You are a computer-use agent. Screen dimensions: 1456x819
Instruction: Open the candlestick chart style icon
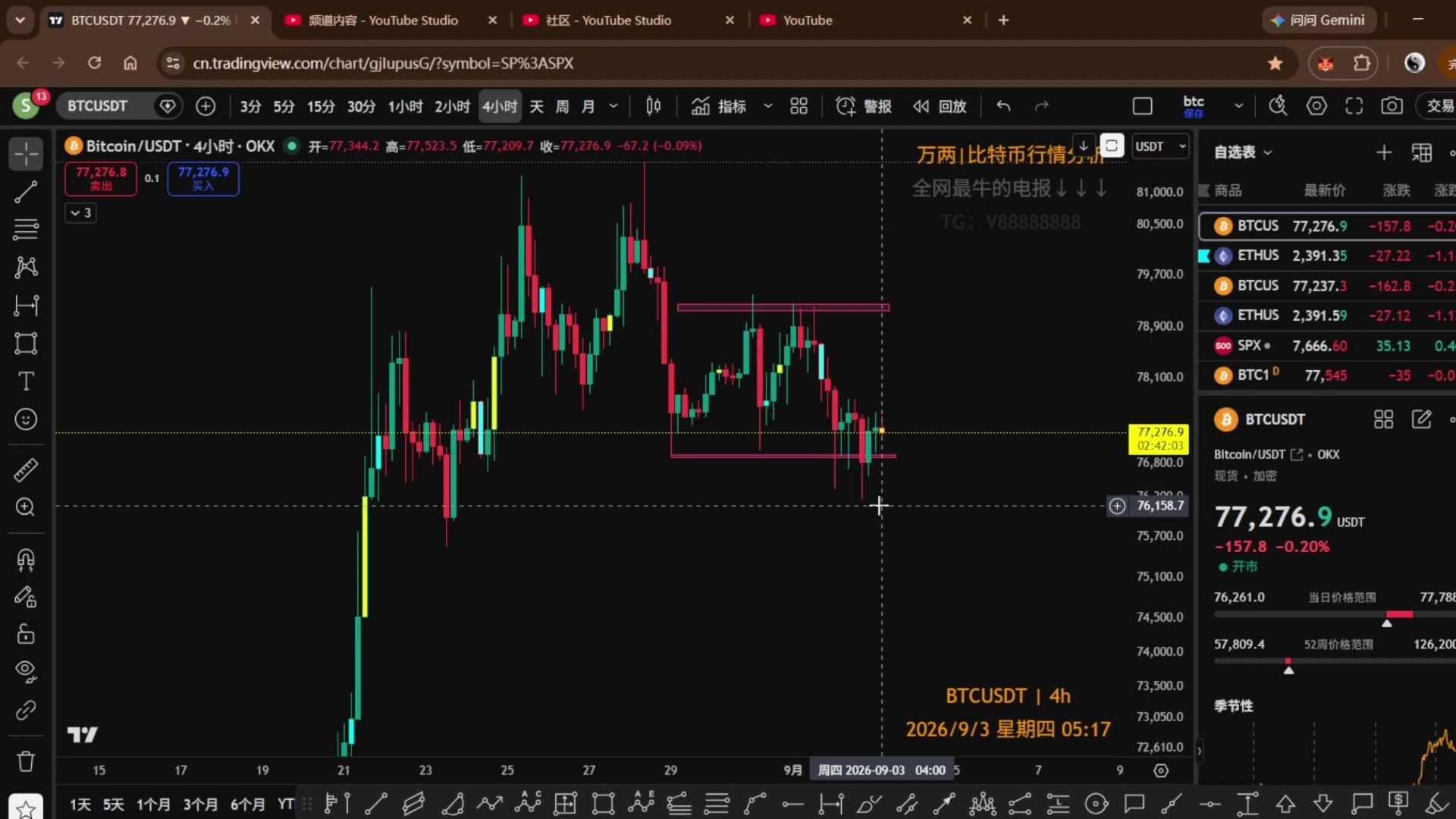[x=653, y=106]
